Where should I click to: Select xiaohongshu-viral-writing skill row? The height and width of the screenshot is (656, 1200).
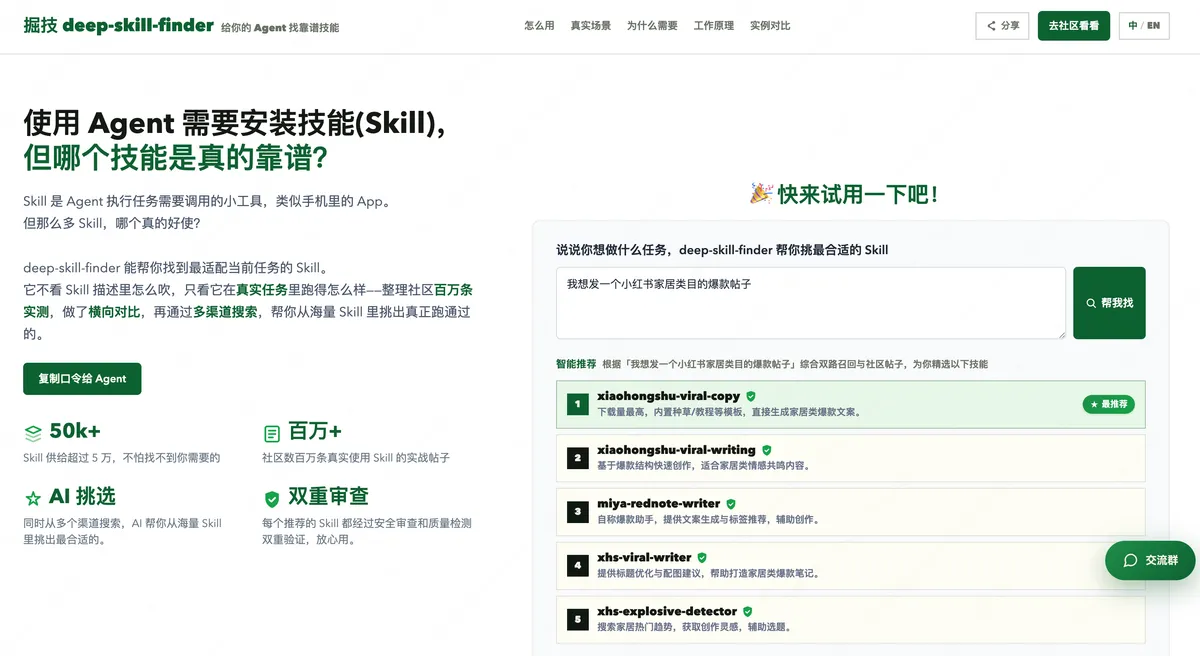(851, 458)
